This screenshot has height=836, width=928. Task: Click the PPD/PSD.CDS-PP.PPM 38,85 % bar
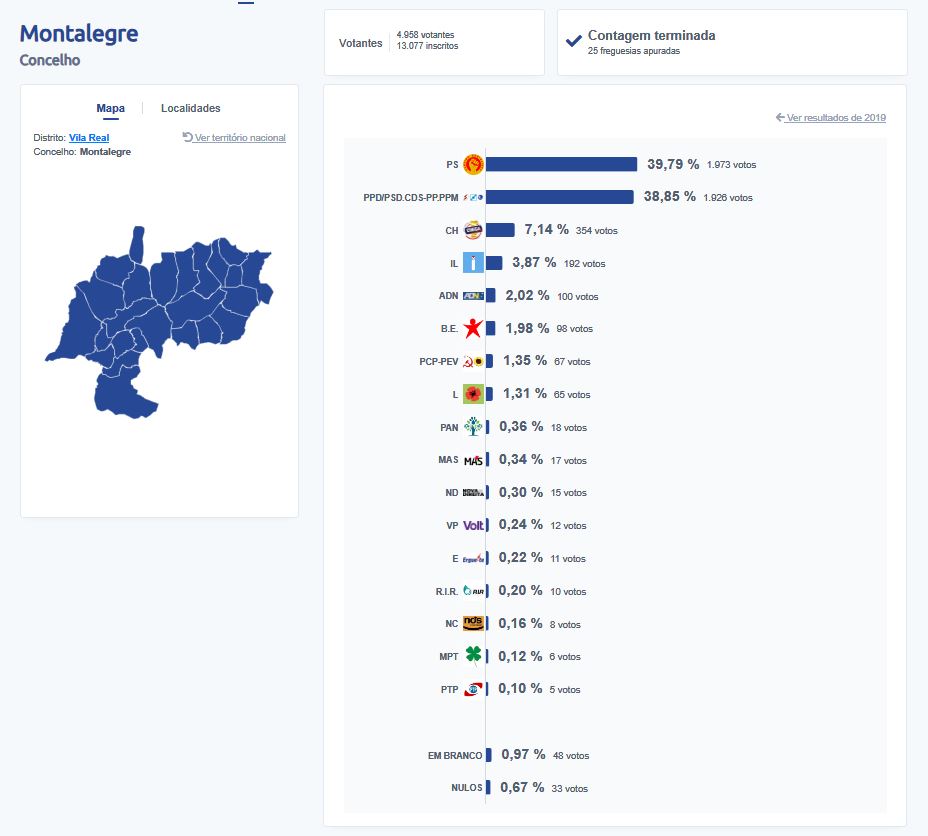point(559,197)
